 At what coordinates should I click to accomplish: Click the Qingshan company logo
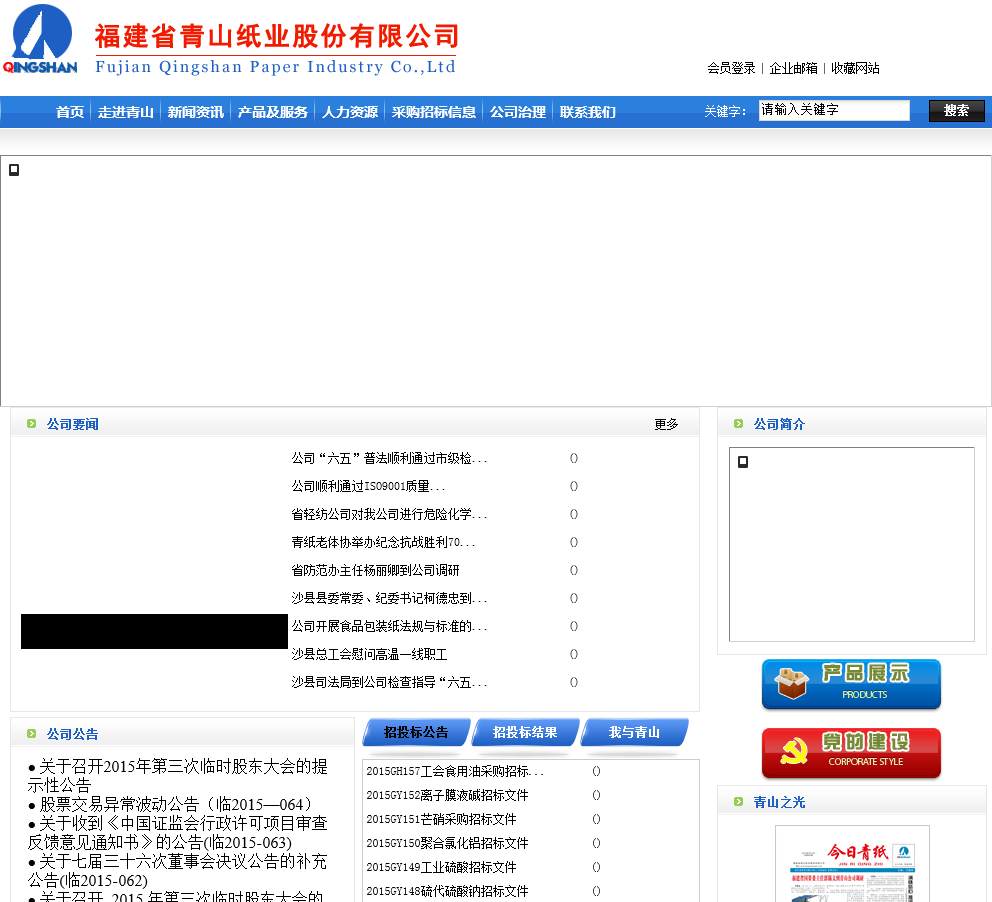[40, 39]
